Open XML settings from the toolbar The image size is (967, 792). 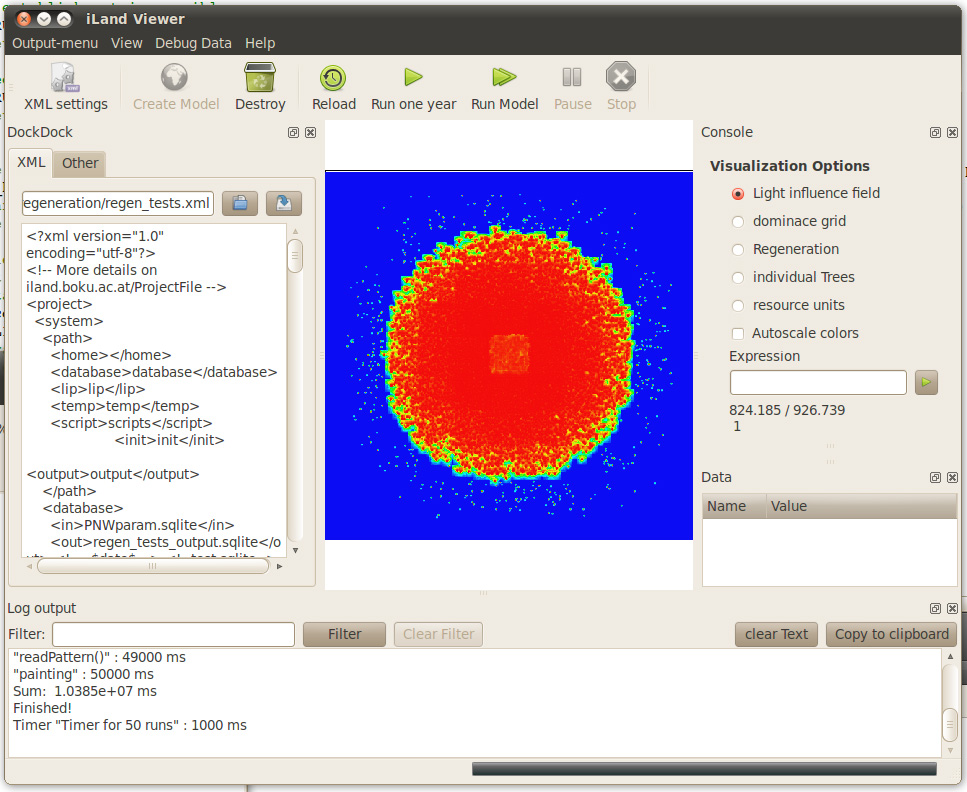point(65,87)
